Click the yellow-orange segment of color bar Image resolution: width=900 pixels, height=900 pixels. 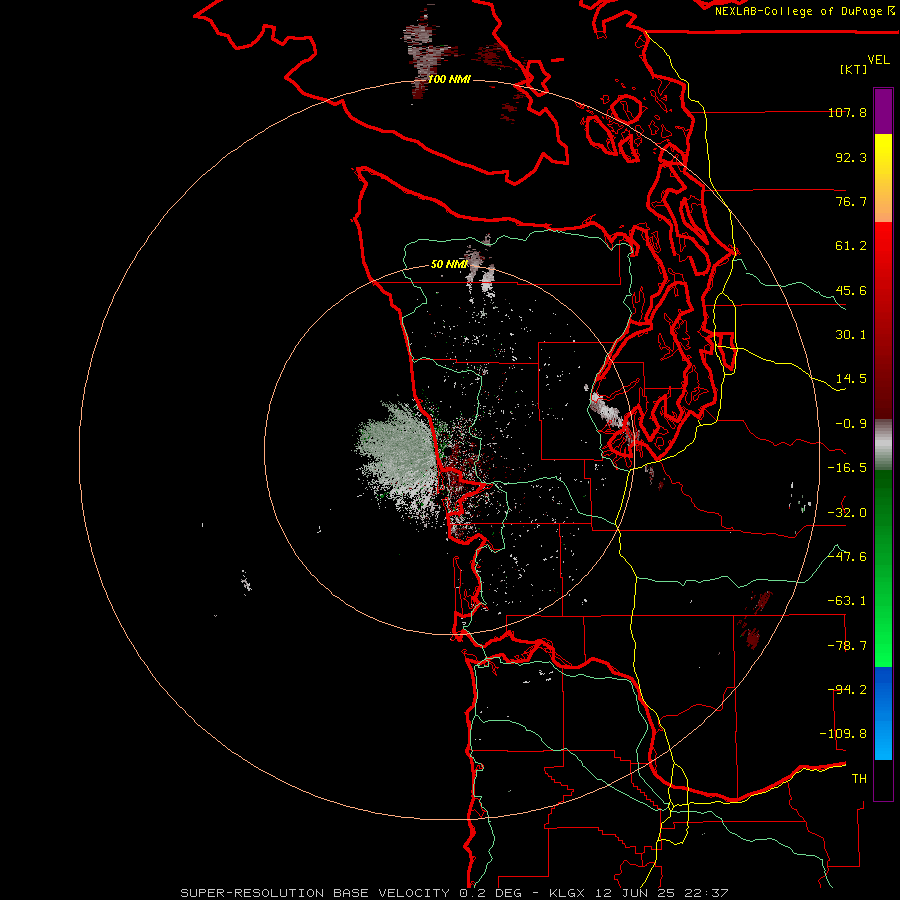(x=883, y=178)
